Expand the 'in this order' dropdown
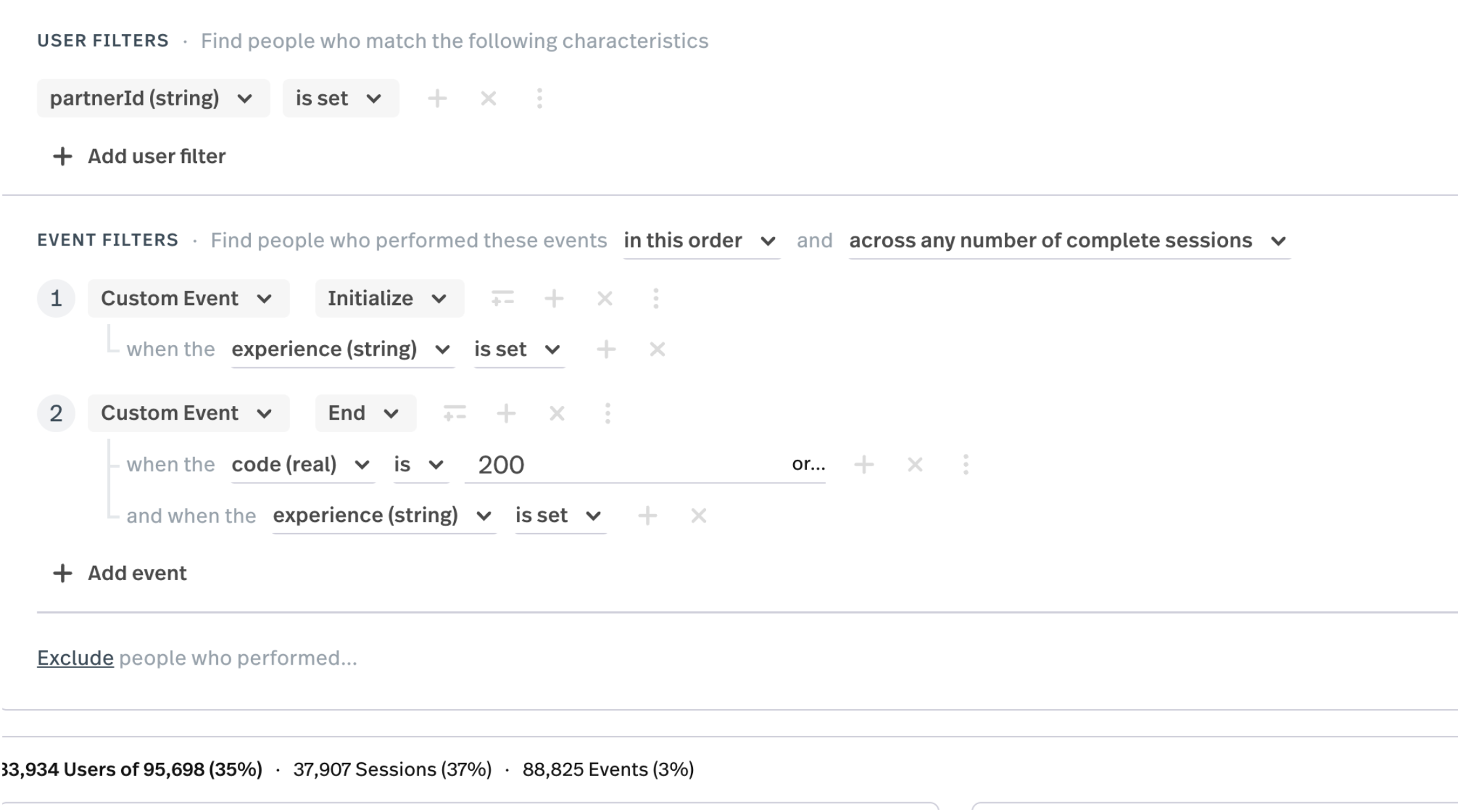This screenshot has width=1458, height=812. click(701, 240)
